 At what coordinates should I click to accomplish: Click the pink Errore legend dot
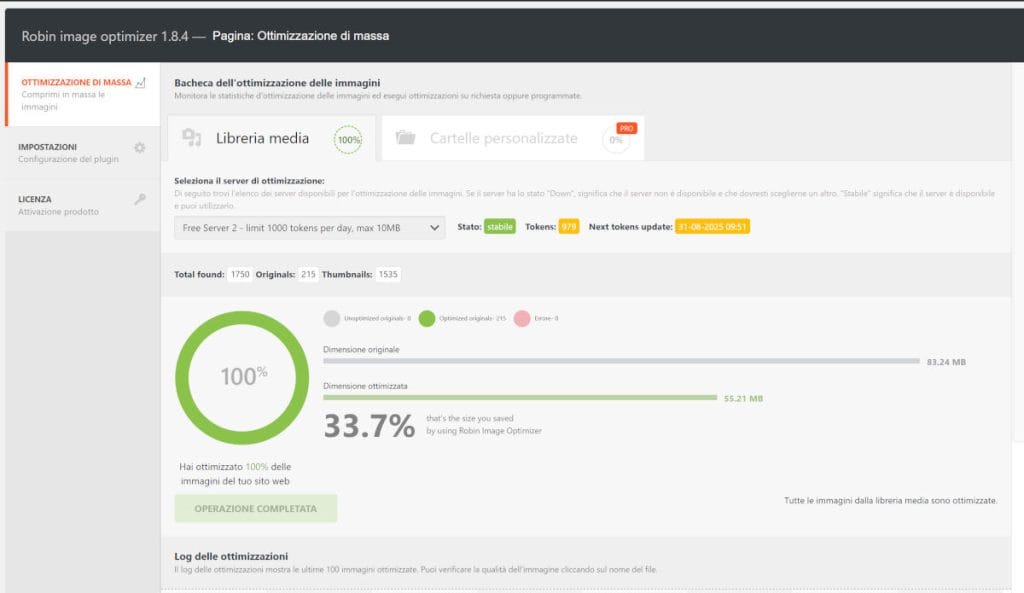(522, 319)
